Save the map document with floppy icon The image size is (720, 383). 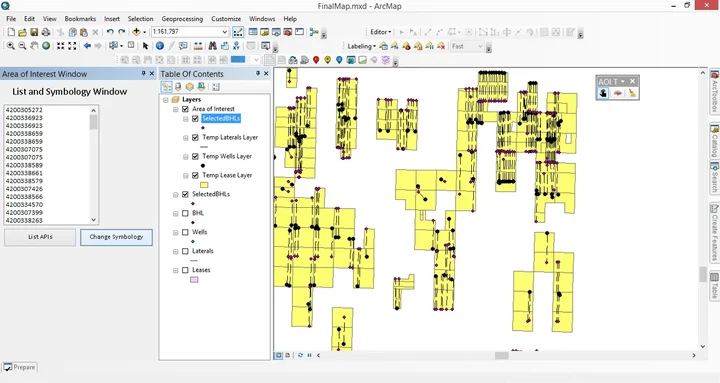(34, 32)
